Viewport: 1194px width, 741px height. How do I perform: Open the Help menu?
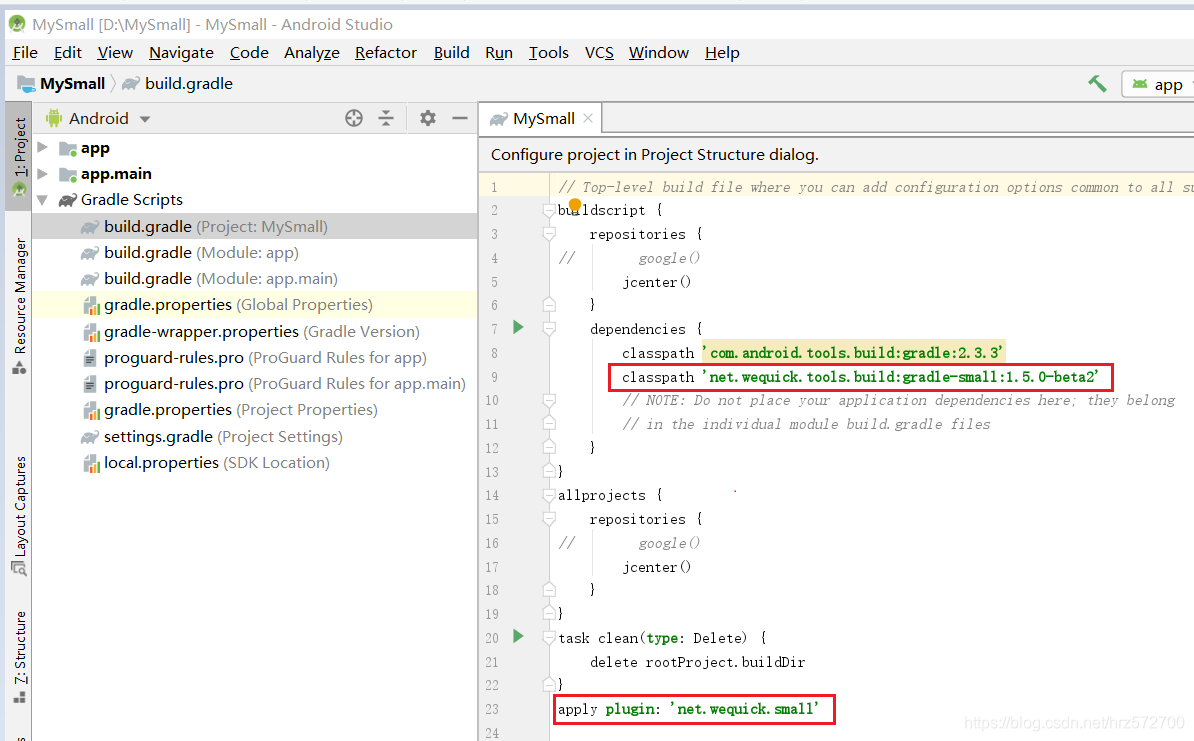[722, 53]
